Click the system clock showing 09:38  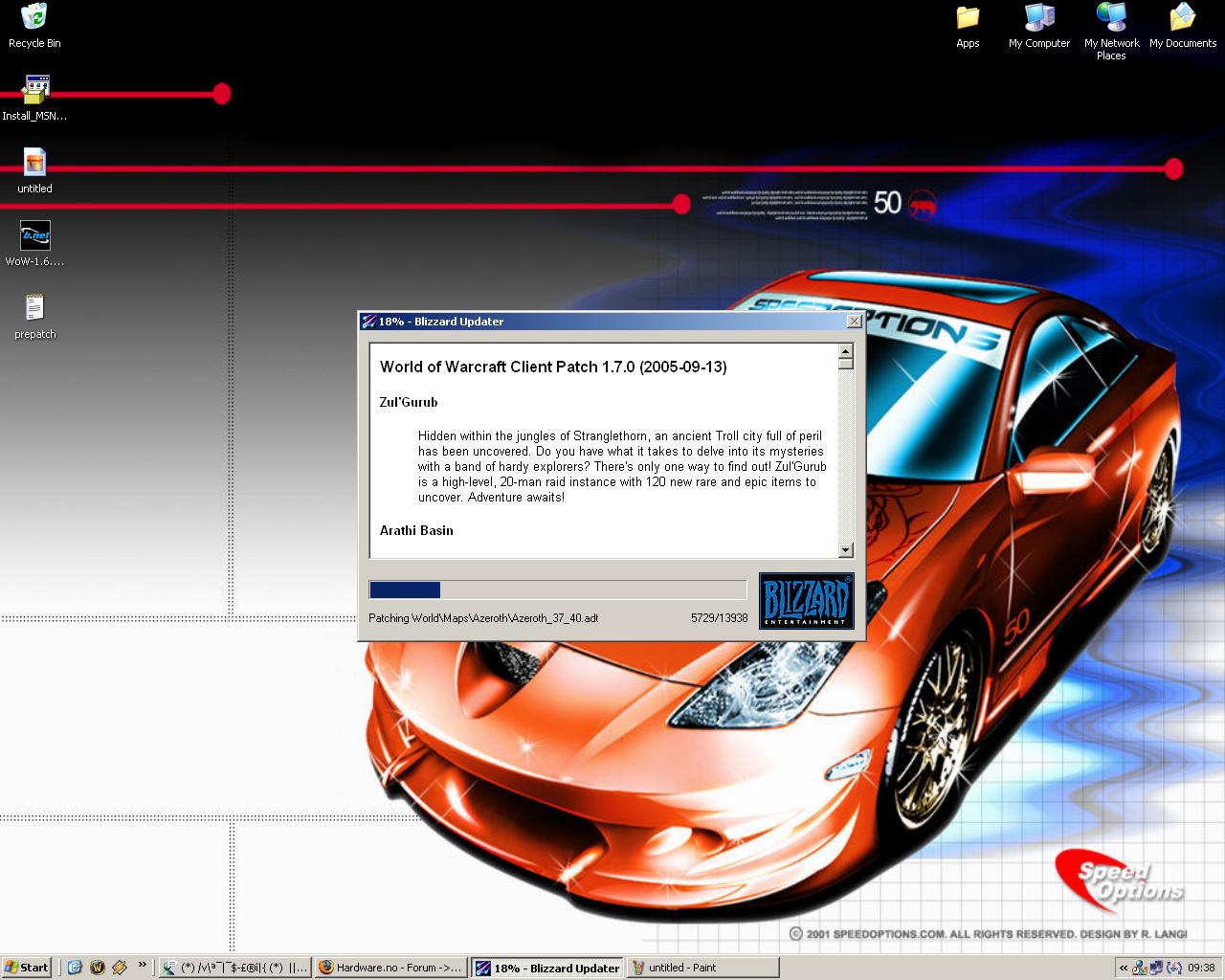click(1201, 968)
